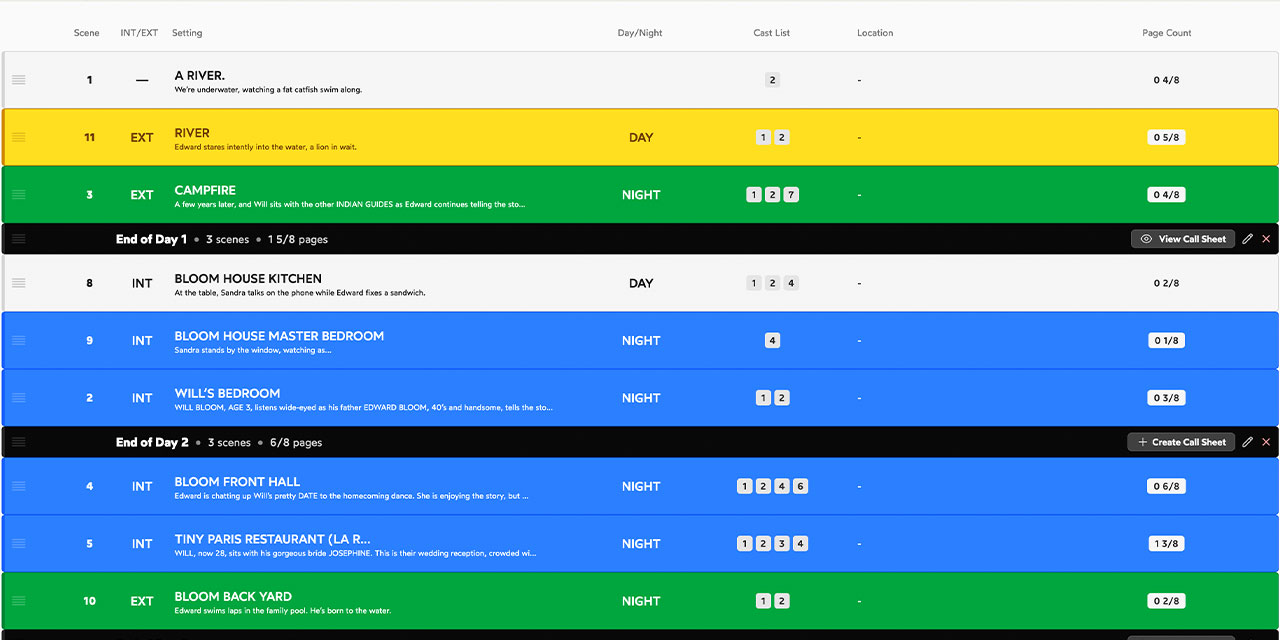Delete the End of Day 1 break with the X icon
Screen dimensions: 1280x640
tap(1266, 239)
